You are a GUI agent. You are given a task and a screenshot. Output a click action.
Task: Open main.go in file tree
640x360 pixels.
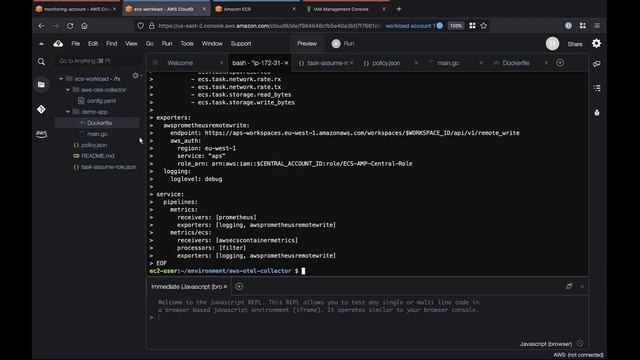97,134
